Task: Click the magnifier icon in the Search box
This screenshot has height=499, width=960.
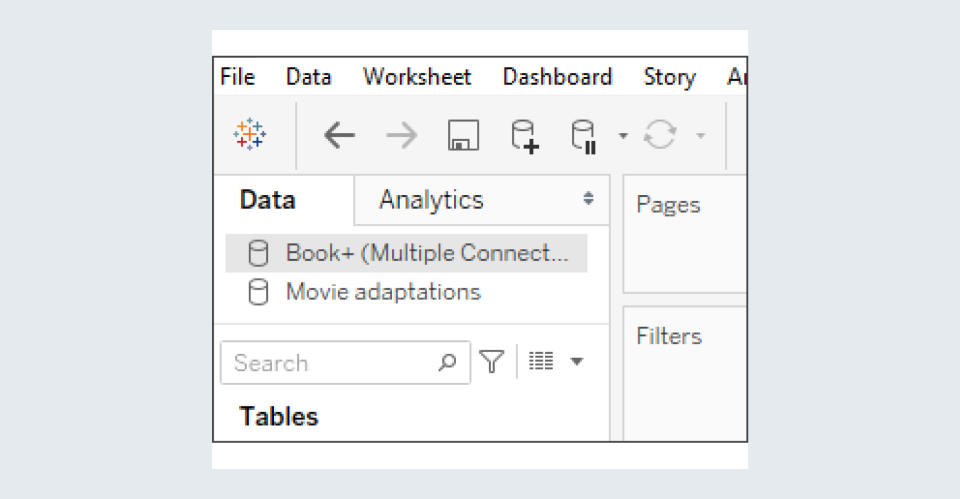Action: point(448,362)
